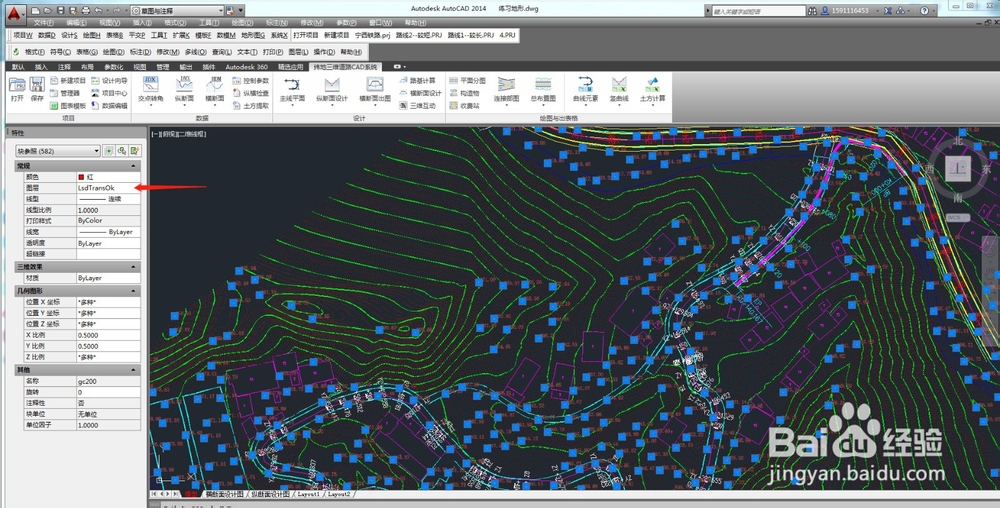Click the Save disk quick access icon

click(x=61, y=11)
